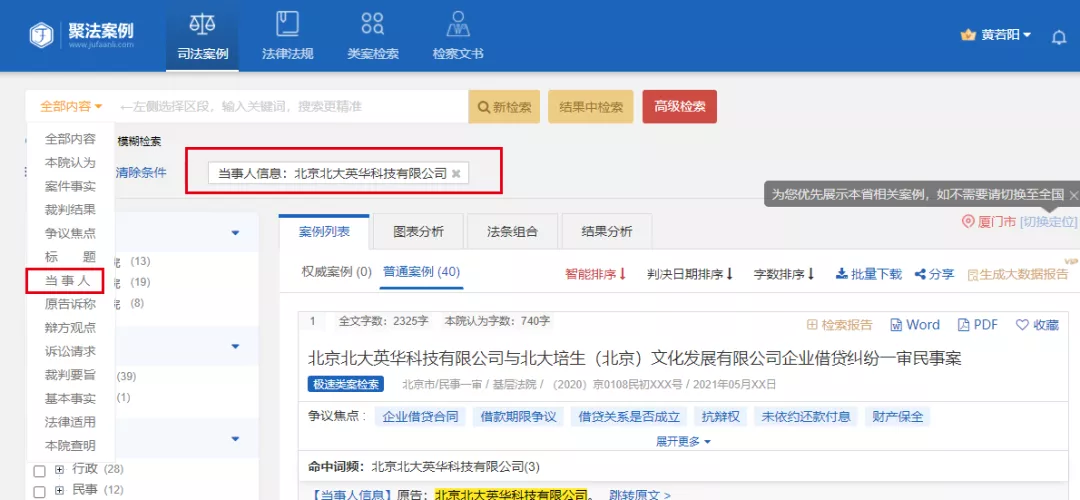Expand the 行政 tree node
Viewport: 1080px width, 500px height.
pyautogui.click(x=59, y=470)
